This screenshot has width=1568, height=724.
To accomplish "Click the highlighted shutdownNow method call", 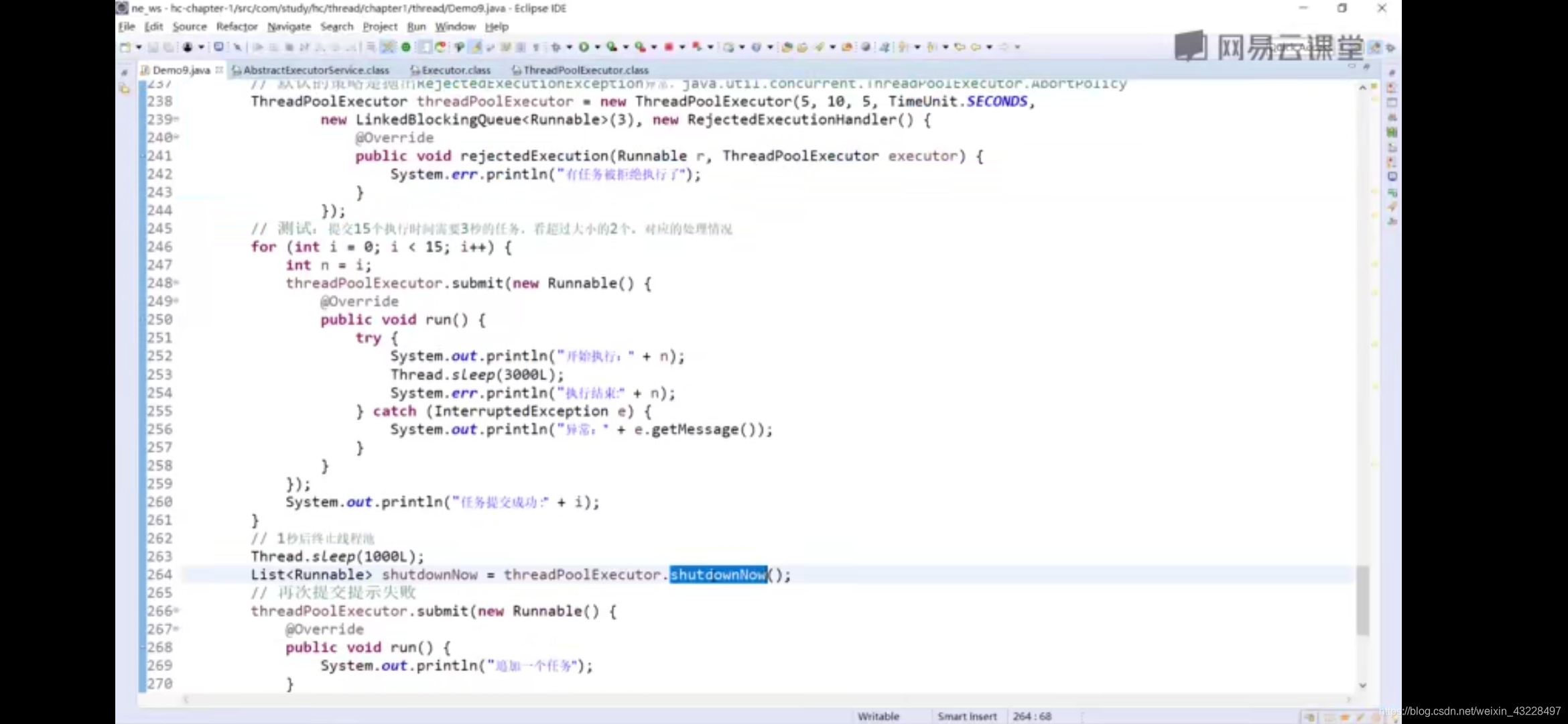I will 718,575.
